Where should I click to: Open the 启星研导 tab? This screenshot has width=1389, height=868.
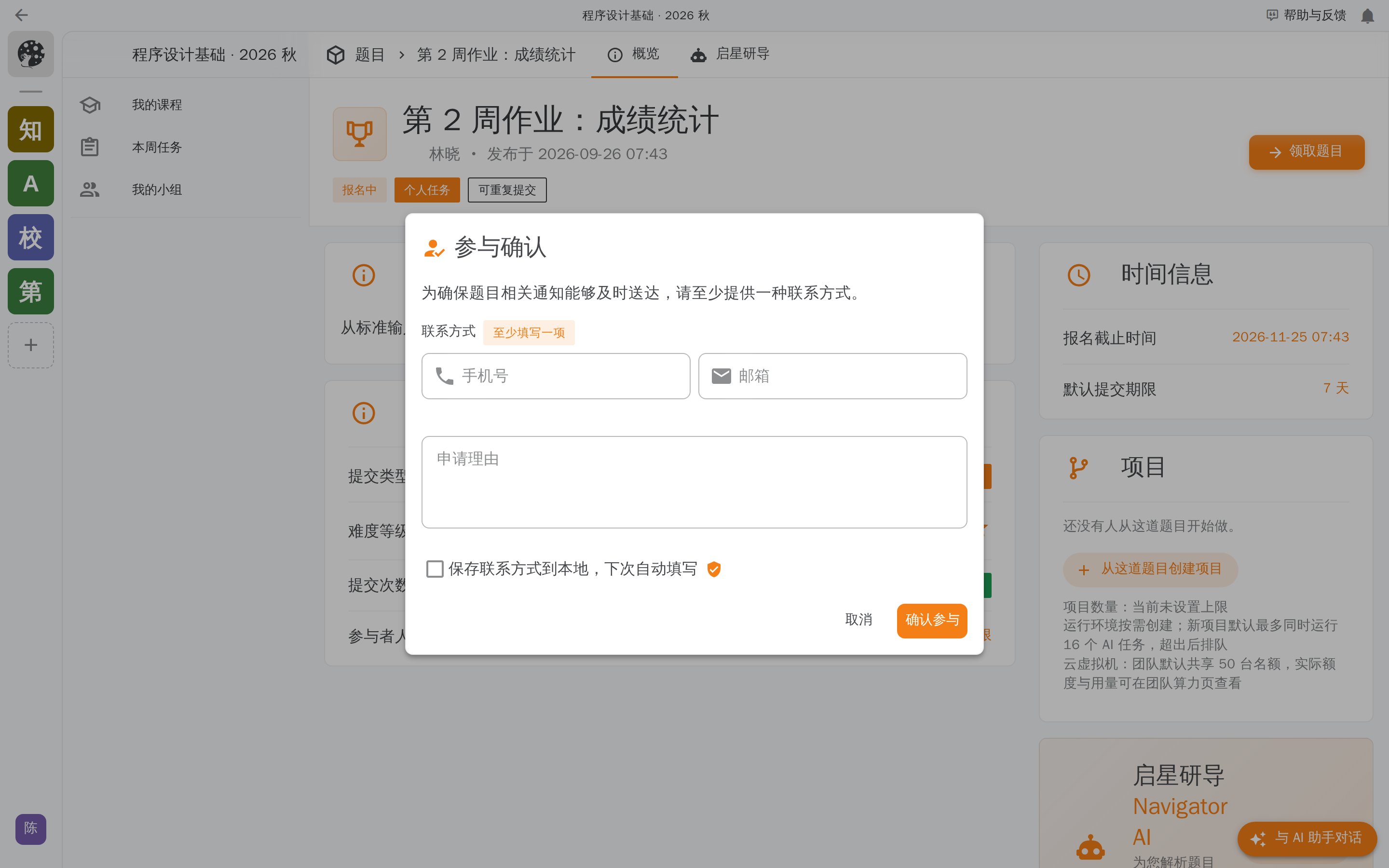(x=730, y=54)
